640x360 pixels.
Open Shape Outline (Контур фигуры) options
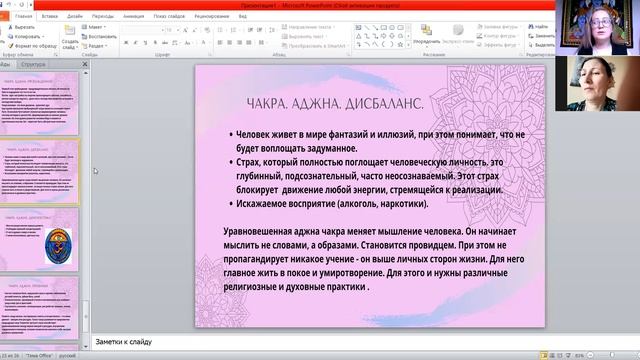499,36
